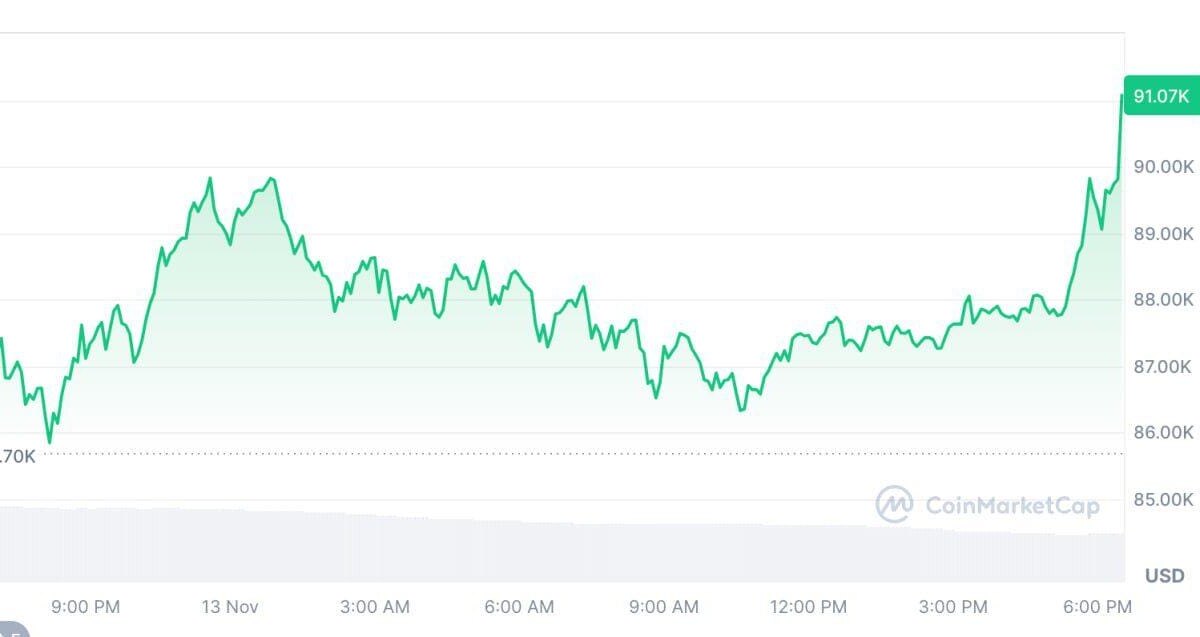Click the 3:00 PM time label

(x=954, y=607)
